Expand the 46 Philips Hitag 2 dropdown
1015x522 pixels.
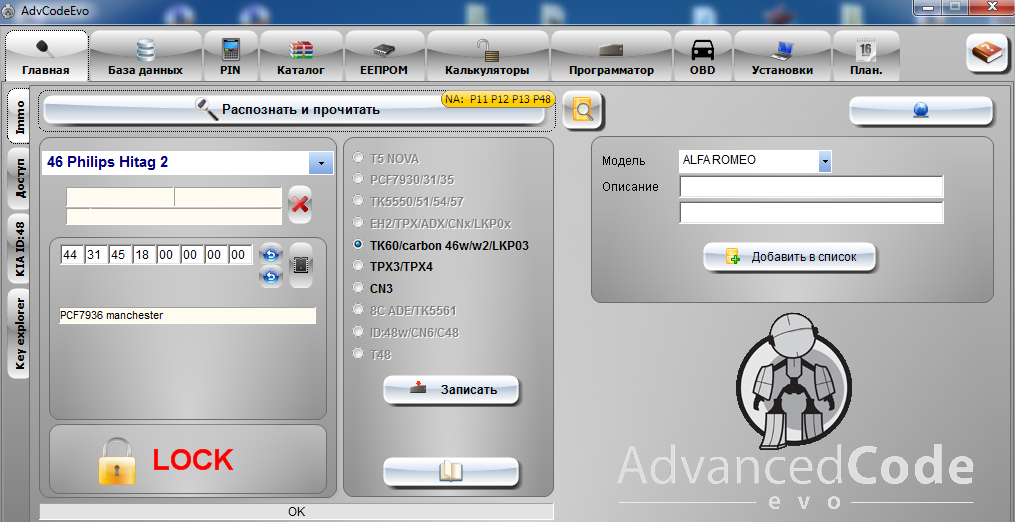pyautogui.click(x=321, y=163)
